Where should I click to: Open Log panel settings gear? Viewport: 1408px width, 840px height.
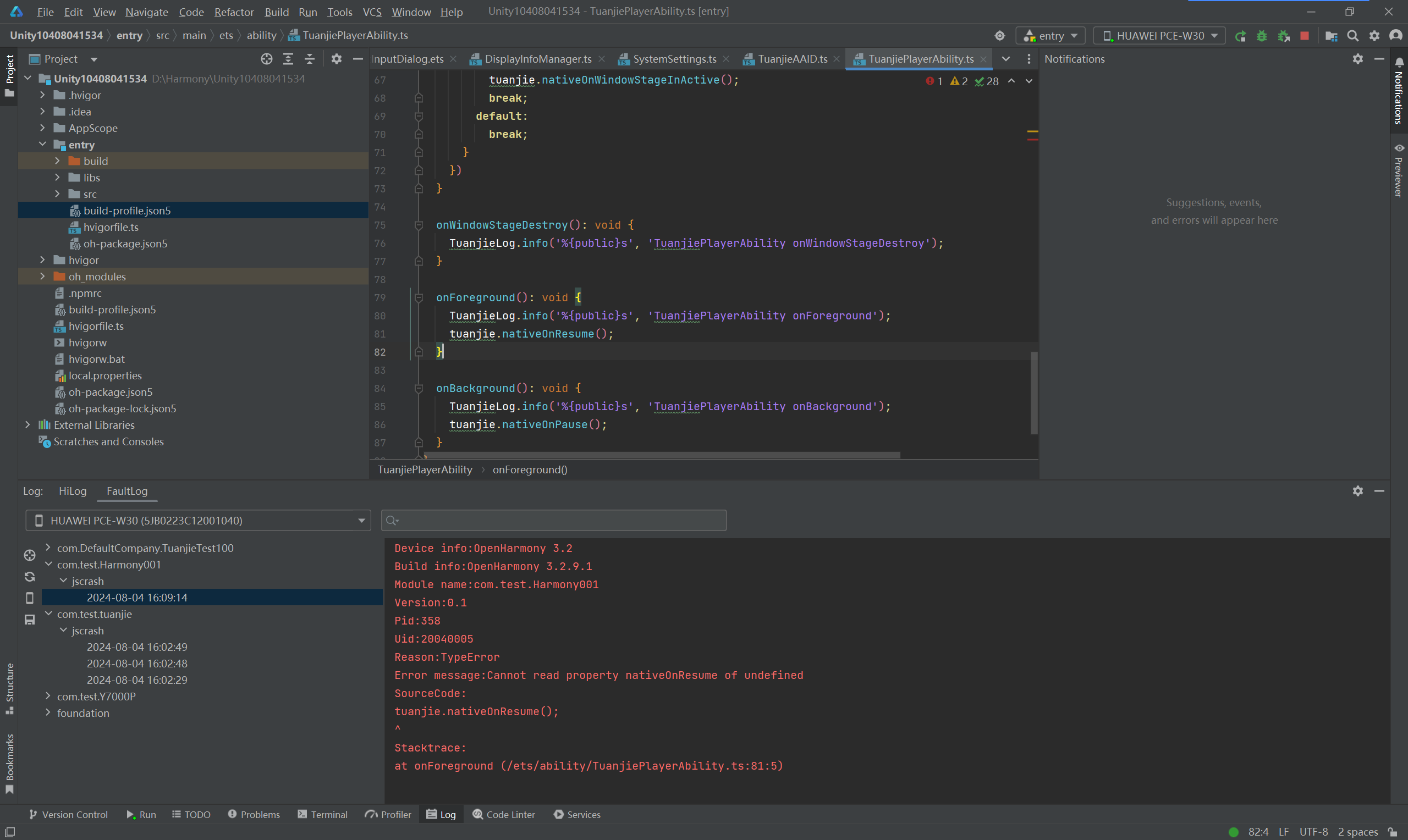(x=1357, y=491)
